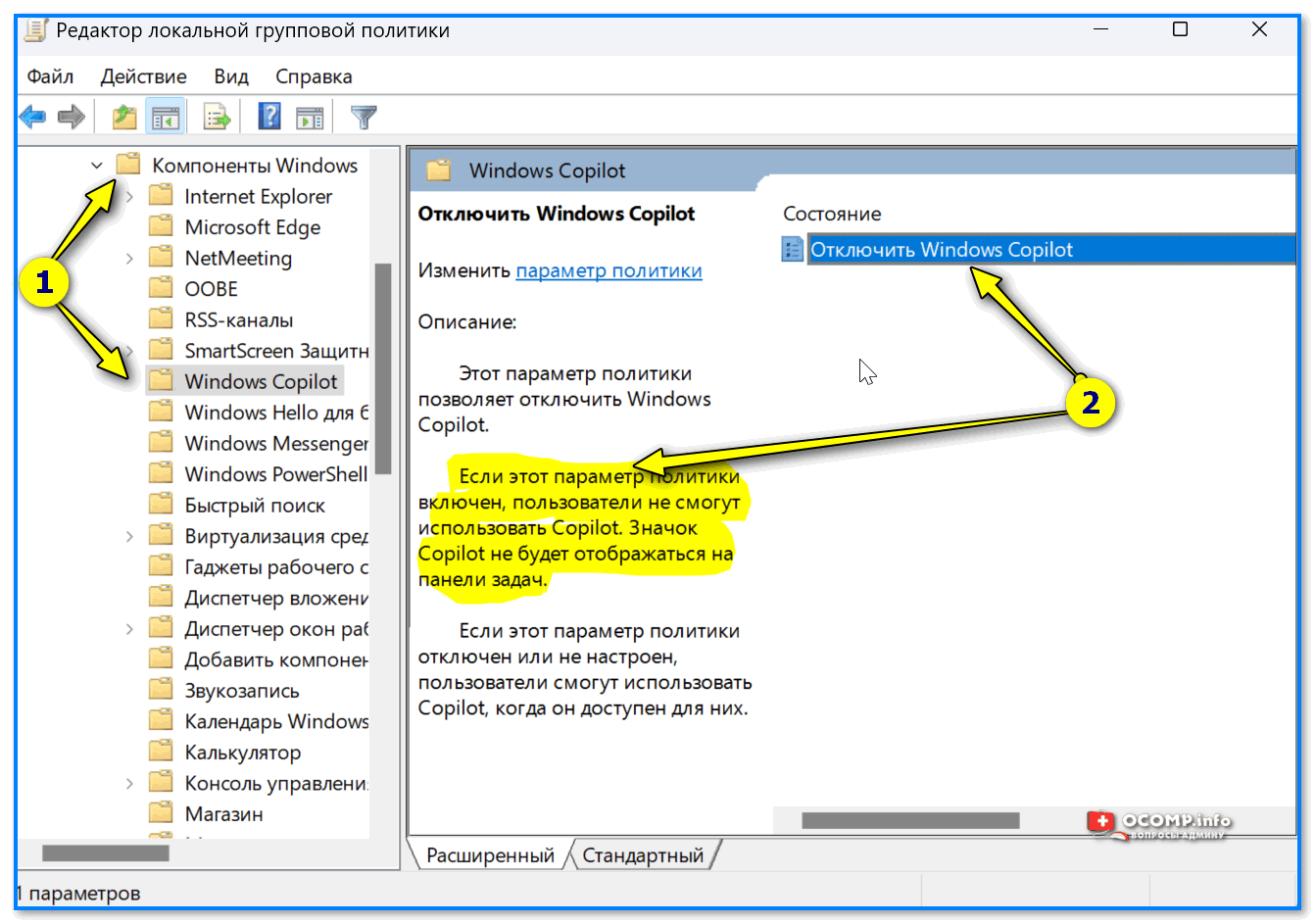The height and width of the screenshot is (924, 1315).
Task: Open the Файл menu
Action: [x=50, y=76]
